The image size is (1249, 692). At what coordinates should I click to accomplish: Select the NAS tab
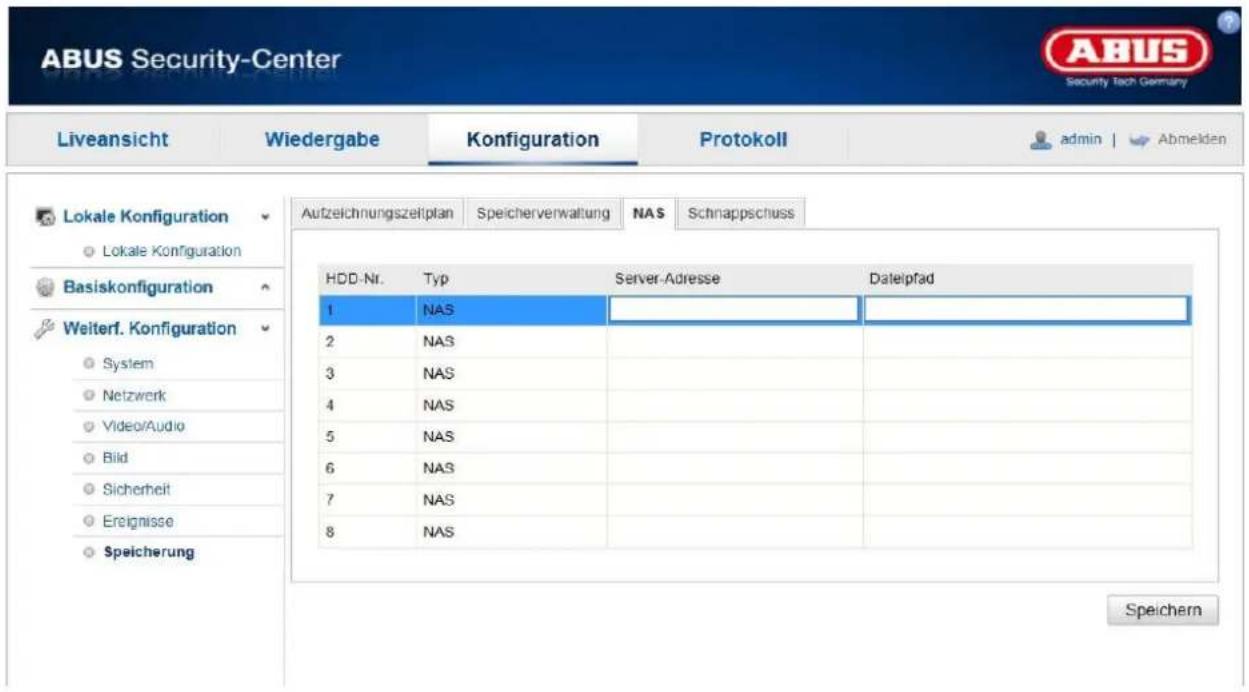click(x=649, y=213)
